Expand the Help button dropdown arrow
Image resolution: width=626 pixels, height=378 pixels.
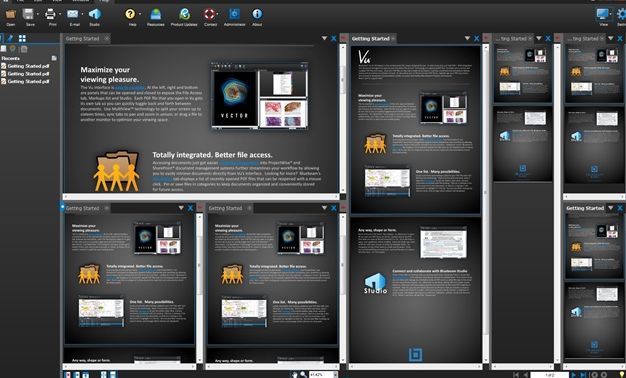(x=140, y=14)
